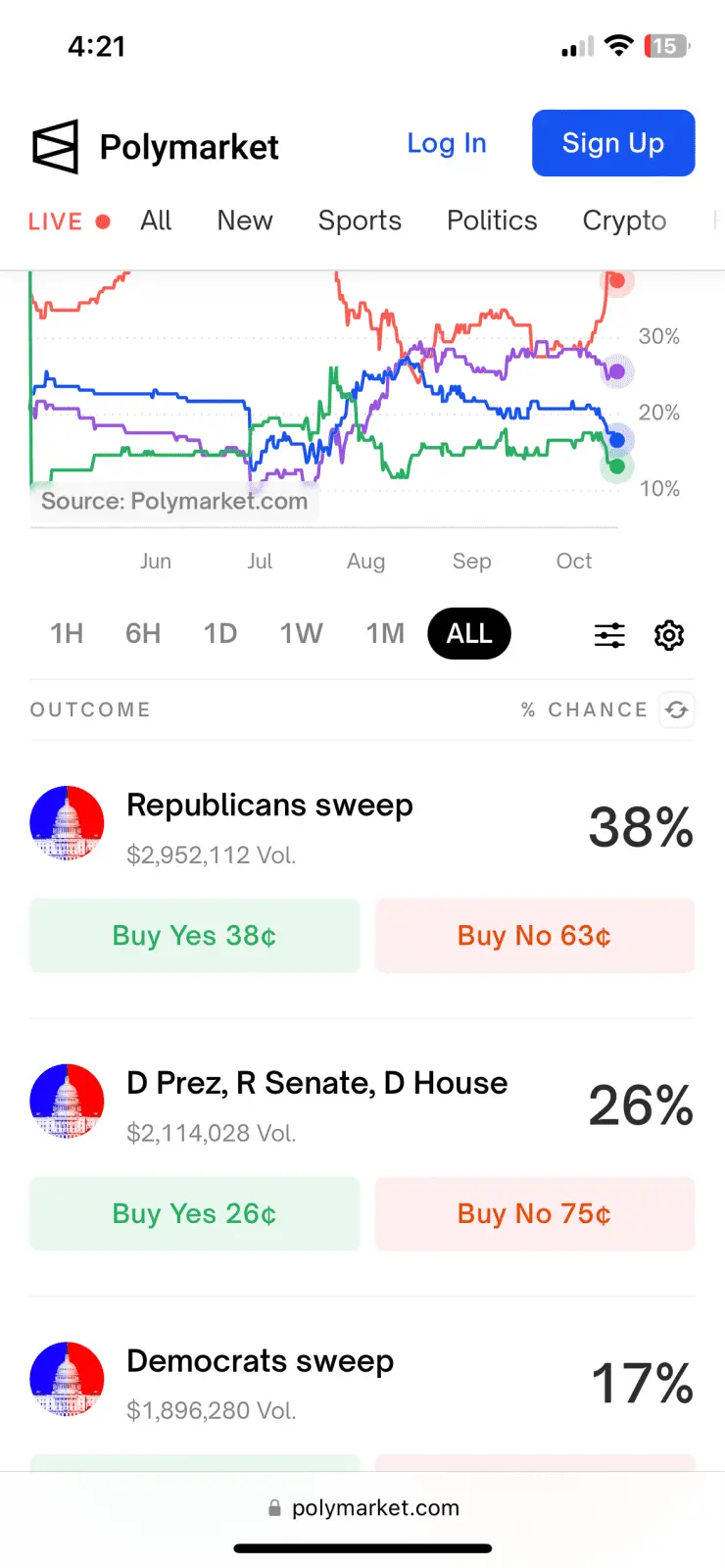Viewport: 725px width, 1568px height.
Task: Open the chart filter sliders icon
Action: [x=609, y=635]
